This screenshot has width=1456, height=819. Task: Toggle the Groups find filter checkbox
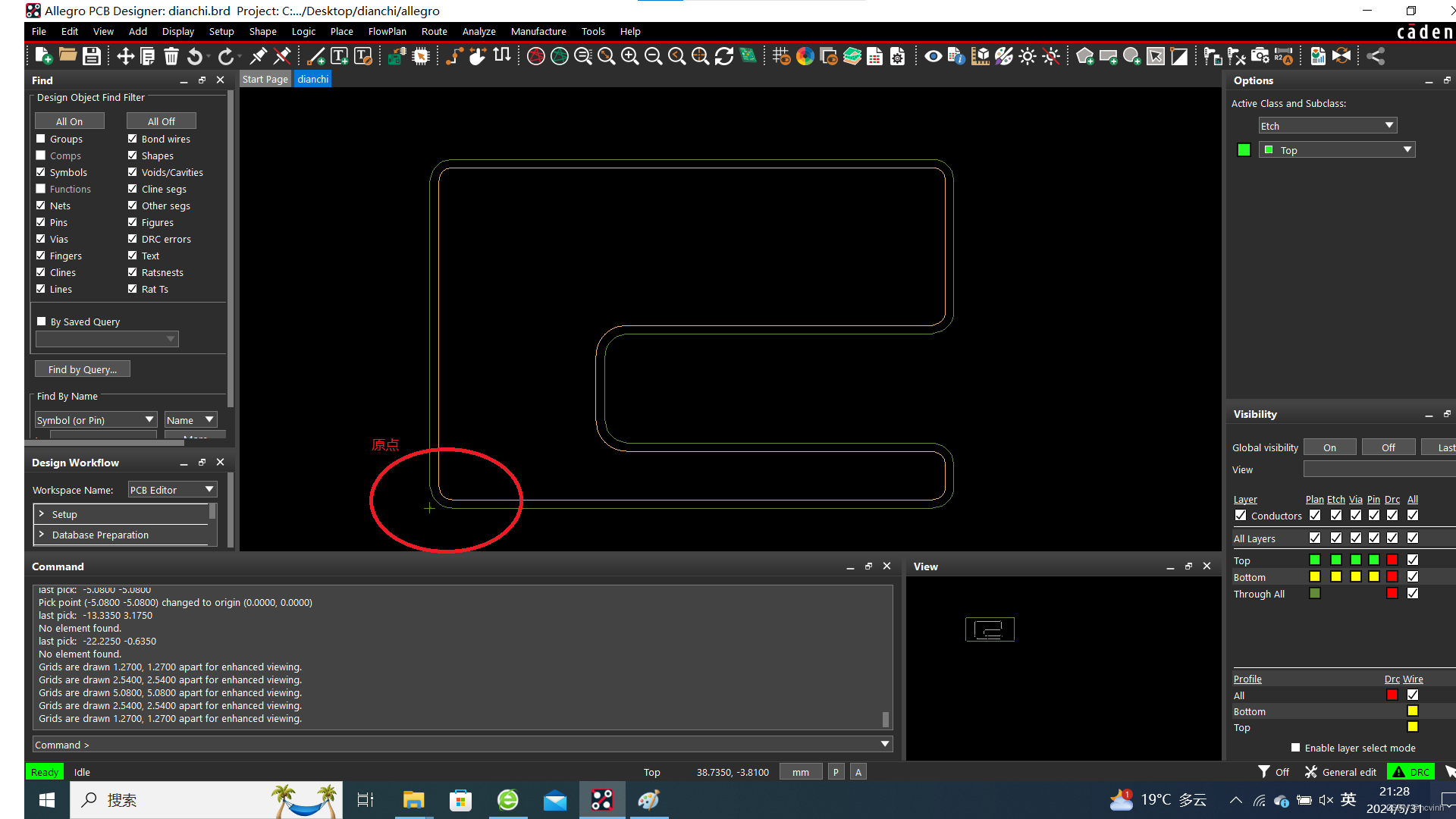pos(41,139)
